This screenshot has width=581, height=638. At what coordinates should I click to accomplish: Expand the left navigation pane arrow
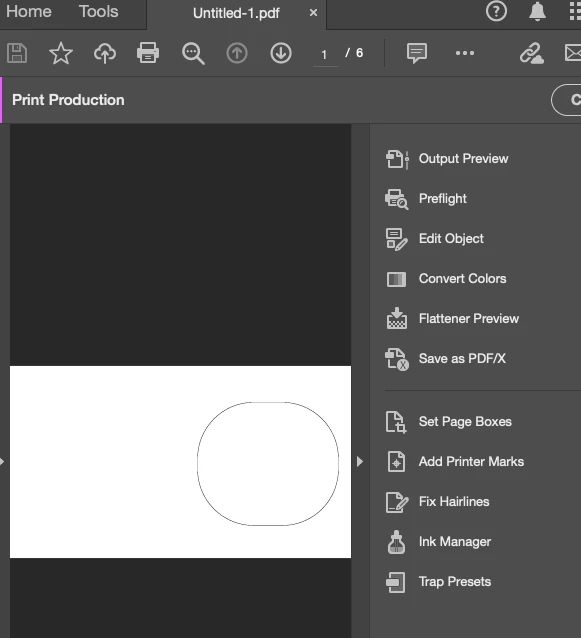click(x=2, y=461)
